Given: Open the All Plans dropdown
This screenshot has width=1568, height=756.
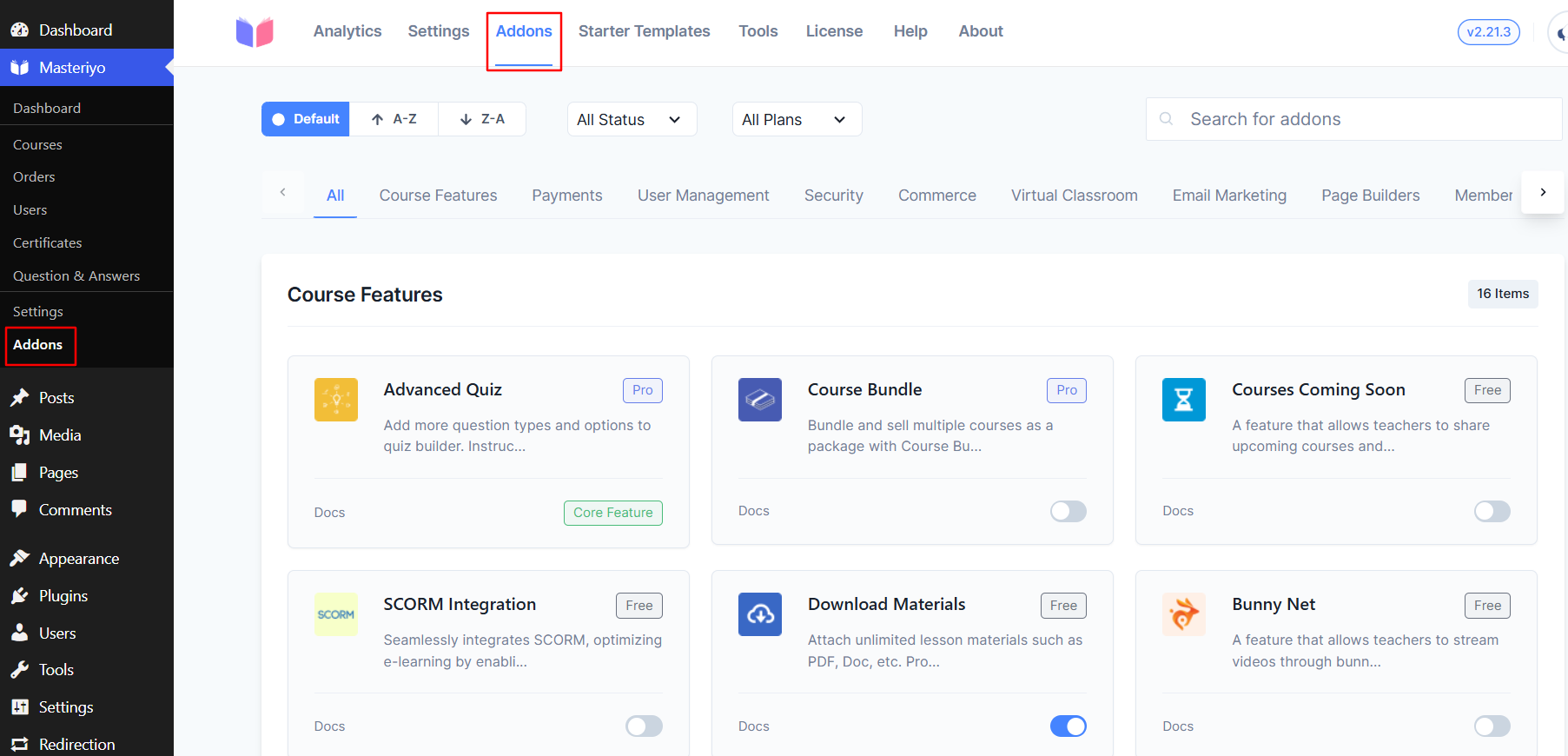Looking at the screenshot, I should 797,119.
